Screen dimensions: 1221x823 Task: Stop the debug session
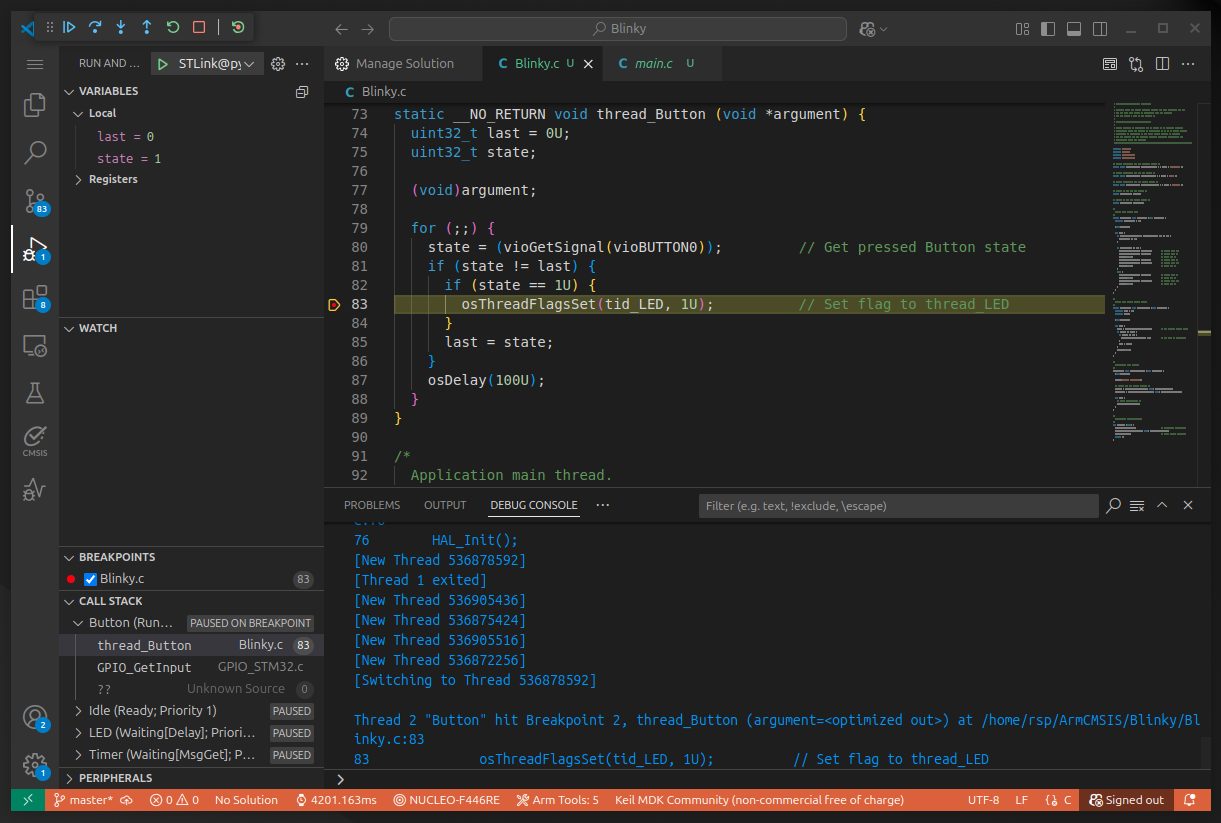click(x=199, y=28)
